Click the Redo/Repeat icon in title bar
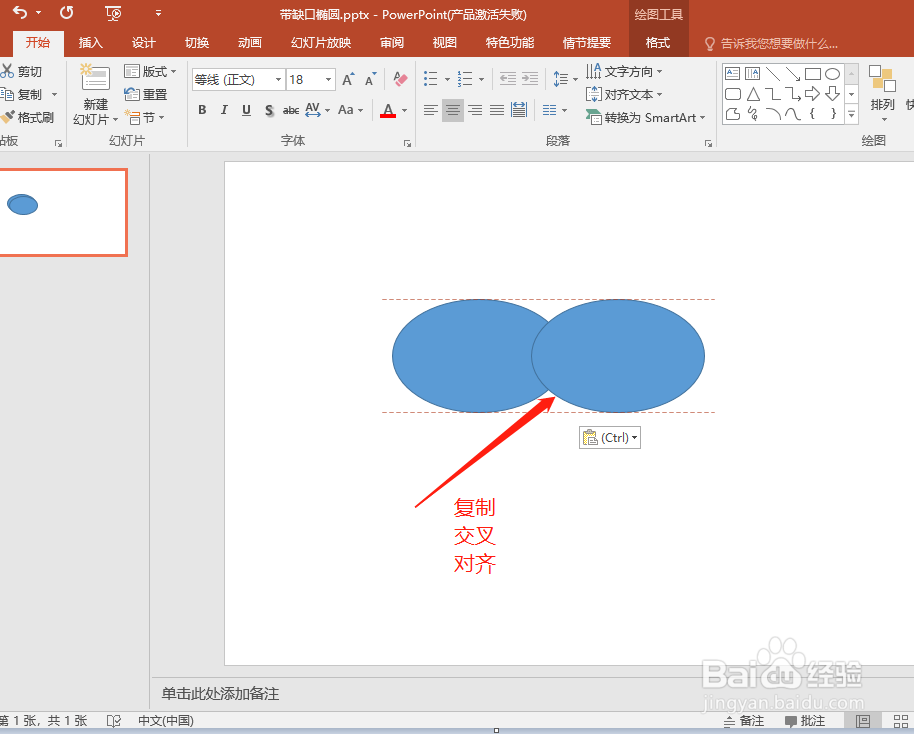Image resolution: width=914 pixels, height=734 pixels. [66, 13]
